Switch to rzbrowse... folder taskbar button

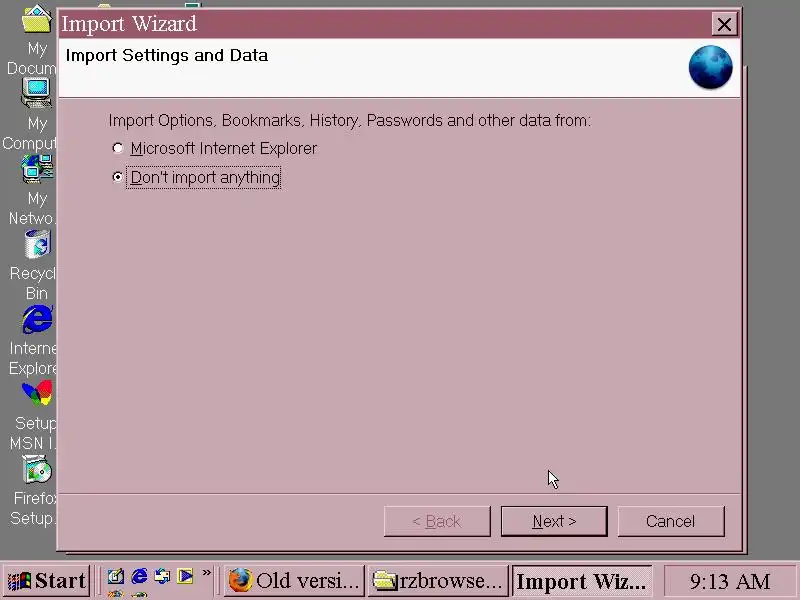click(438, 581)
